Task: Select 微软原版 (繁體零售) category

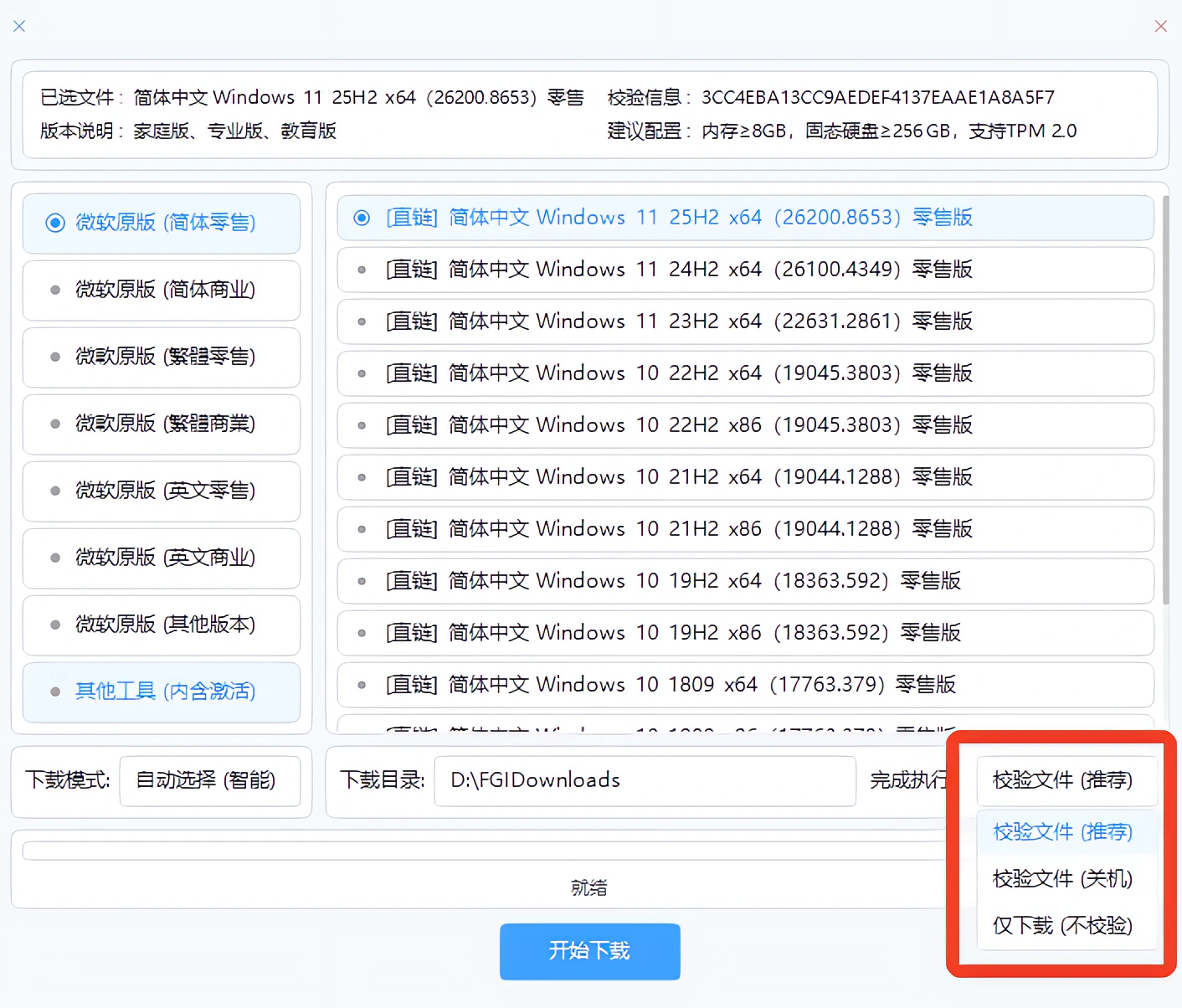Action: [162, 357]
